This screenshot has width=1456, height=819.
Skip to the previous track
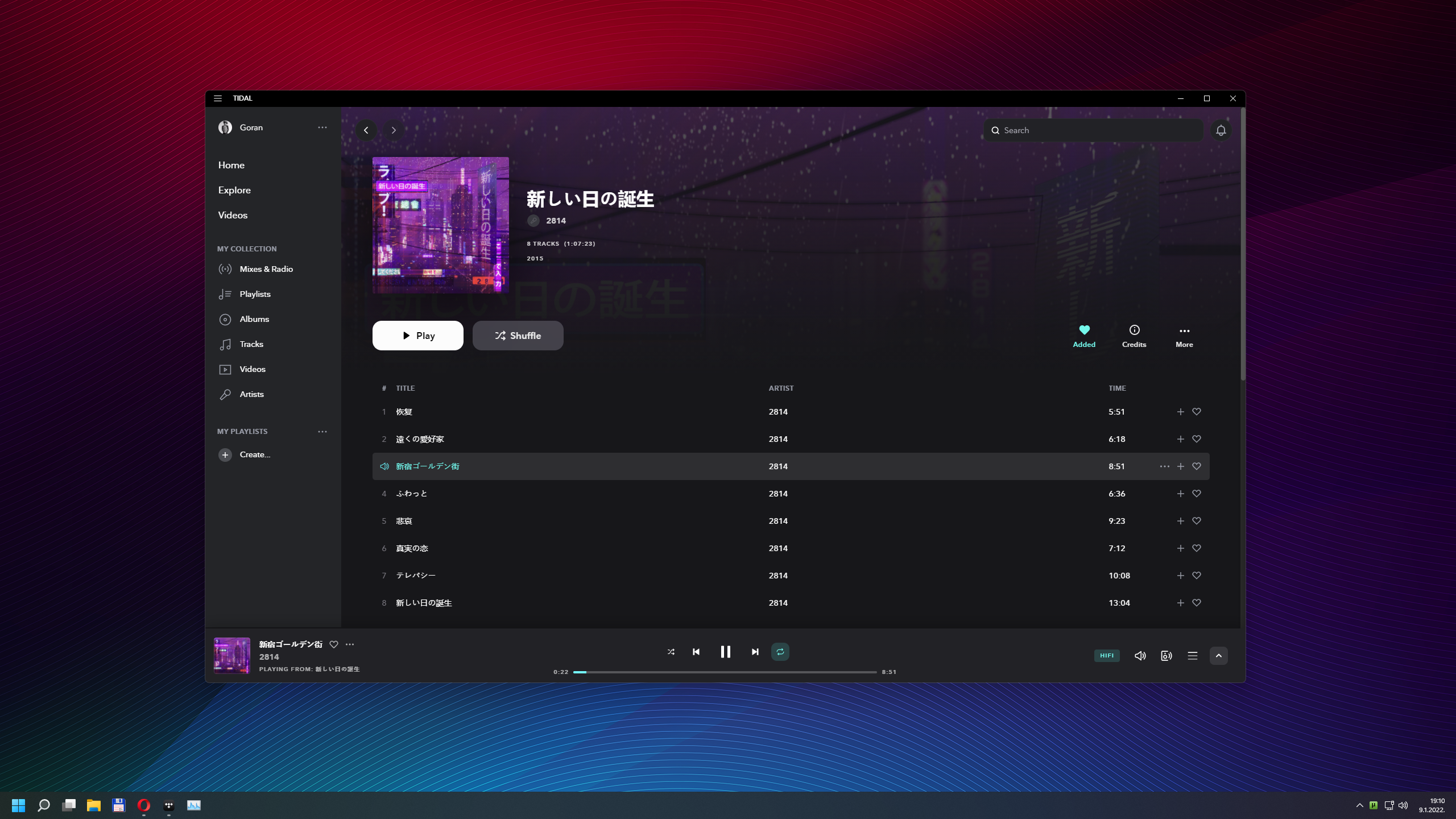(696, 652)
